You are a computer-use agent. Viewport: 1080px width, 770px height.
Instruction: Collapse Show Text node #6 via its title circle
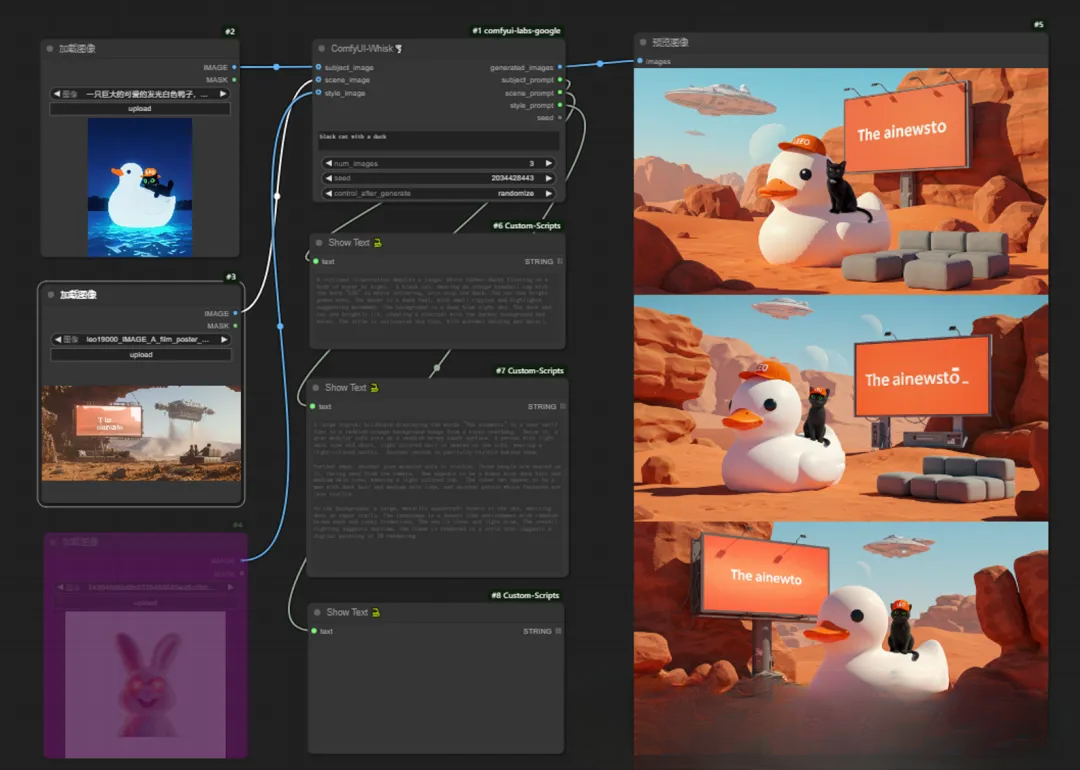coord(317,242)
